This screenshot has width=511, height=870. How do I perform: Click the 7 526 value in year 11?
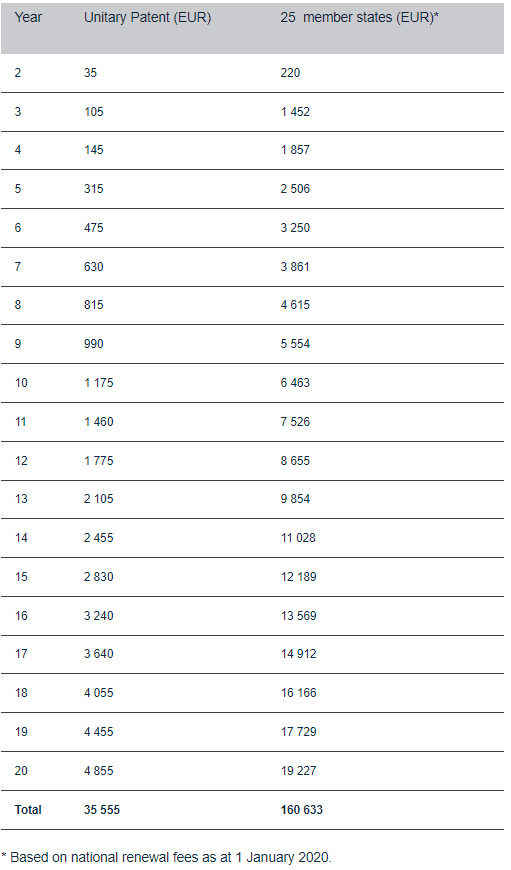pyautogui.click(x=295, y=422)
